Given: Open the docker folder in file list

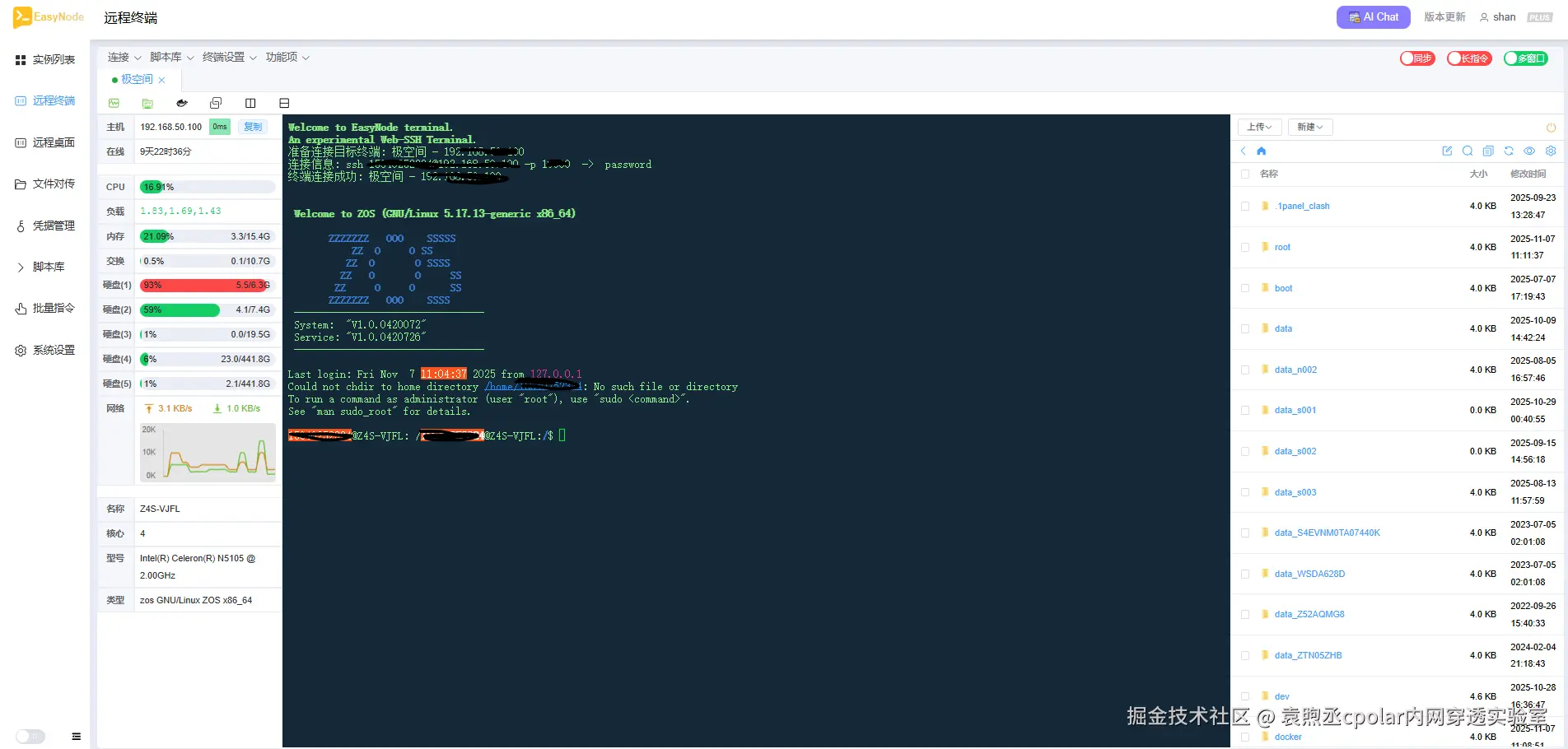Looking at the screenshot, I should click(1288, 737).
